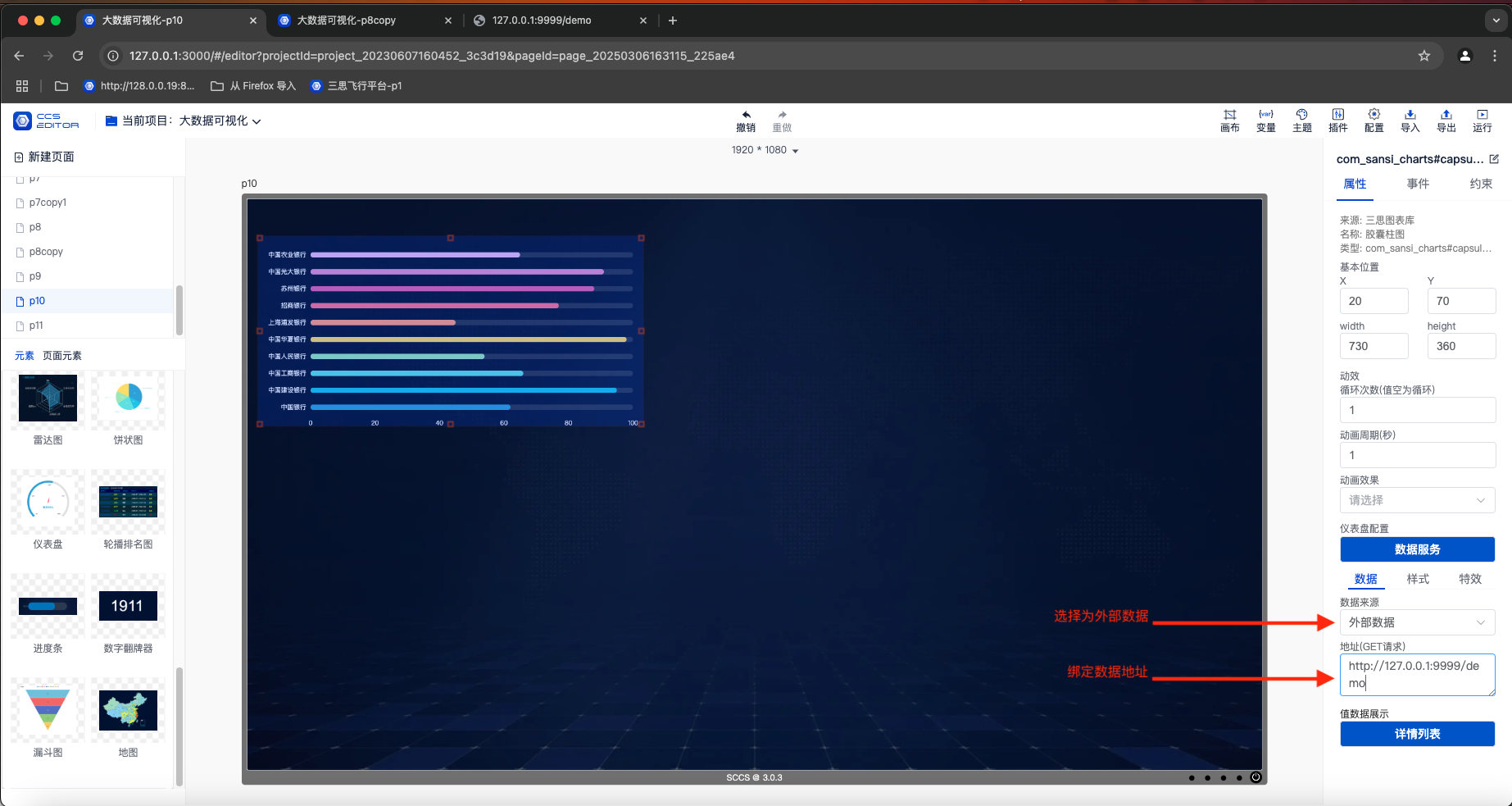This screenshot has width=1512, height=806.
Task: Click the 地址(GET请求) URL text area
Action: click(1418, 675)
